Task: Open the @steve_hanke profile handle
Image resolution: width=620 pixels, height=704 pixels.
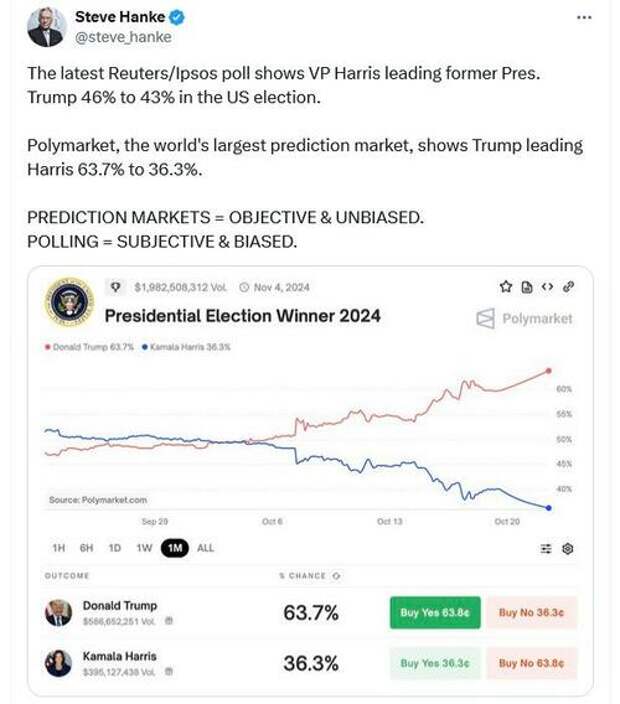Action: click(x=123, y=37)
